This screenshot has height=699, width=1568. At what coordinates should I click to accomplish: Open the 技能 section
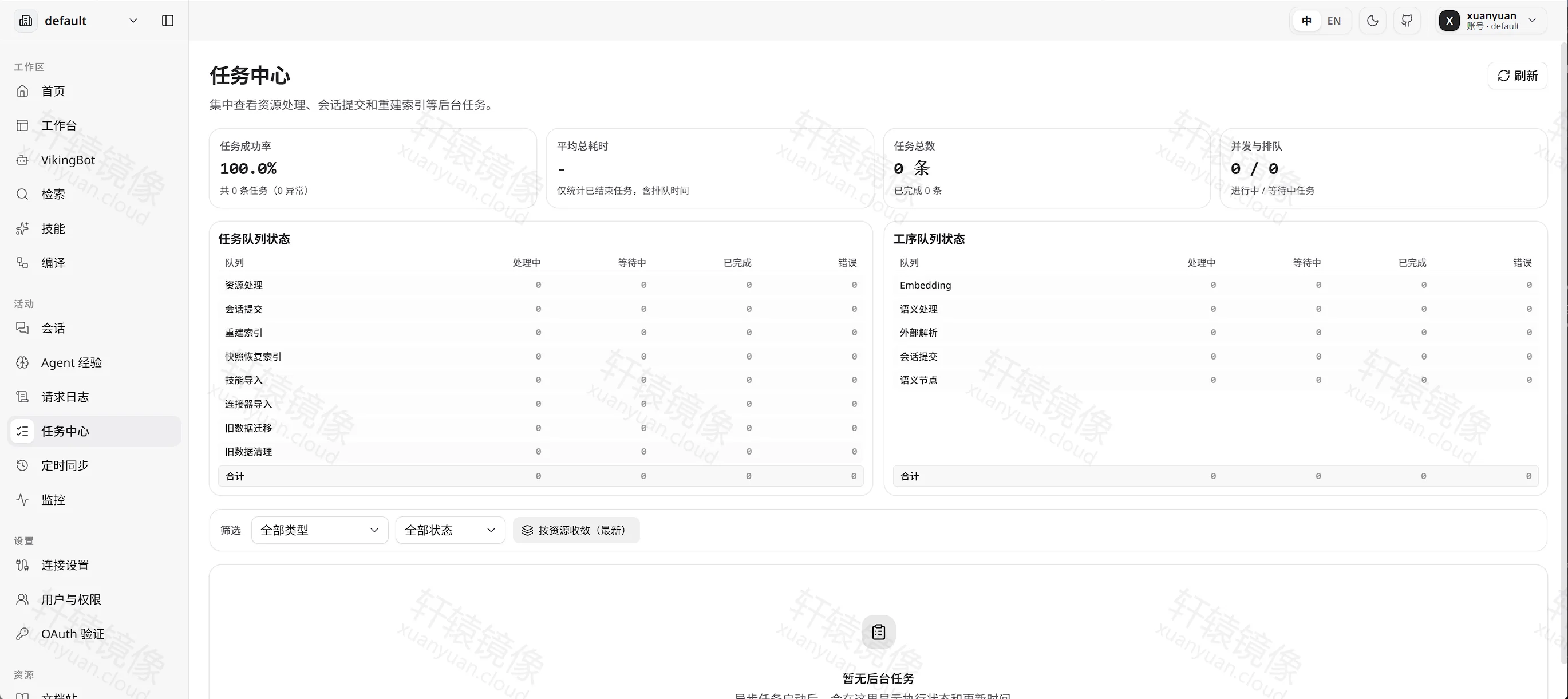click(x=94, y=228)
